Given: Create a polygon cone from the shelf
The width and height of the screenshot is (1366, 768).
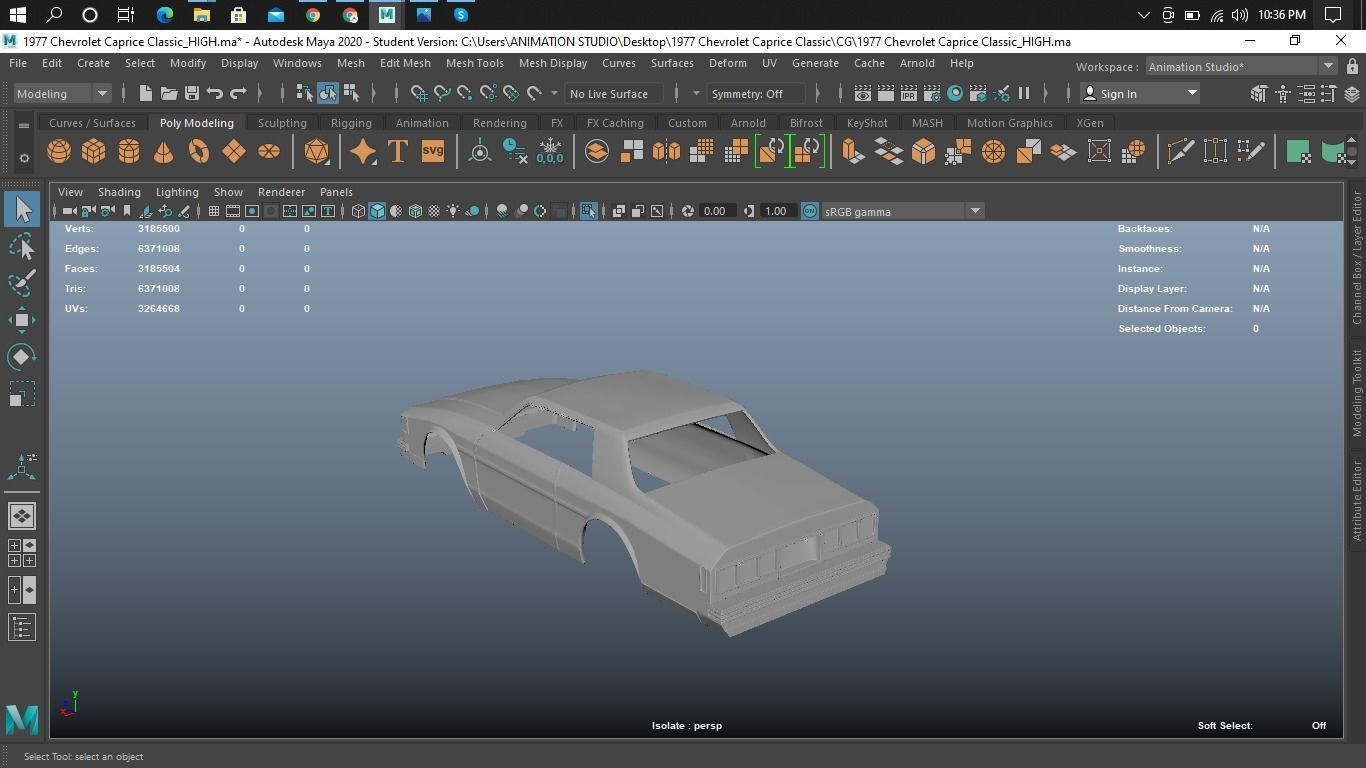Looking at the screenshot, I should click(163, 151).
